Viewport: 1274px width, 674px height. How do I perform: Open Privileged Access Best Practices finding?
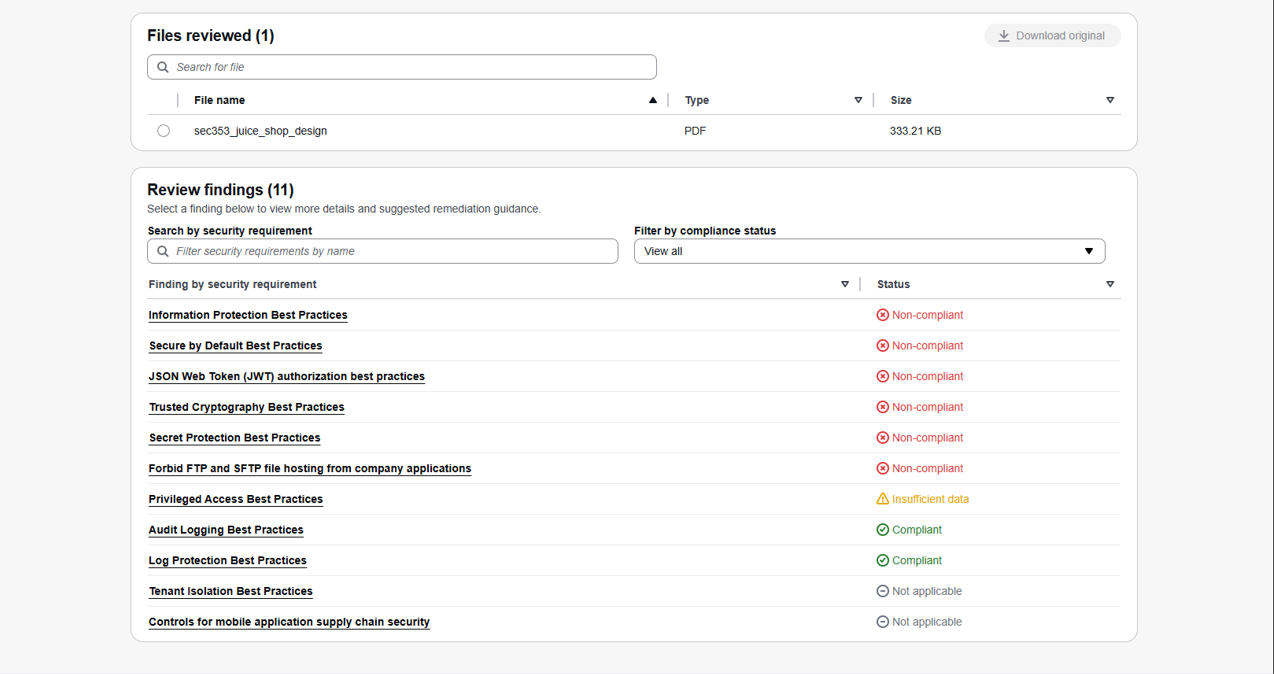pyautogui.click(x=235, y=499)
